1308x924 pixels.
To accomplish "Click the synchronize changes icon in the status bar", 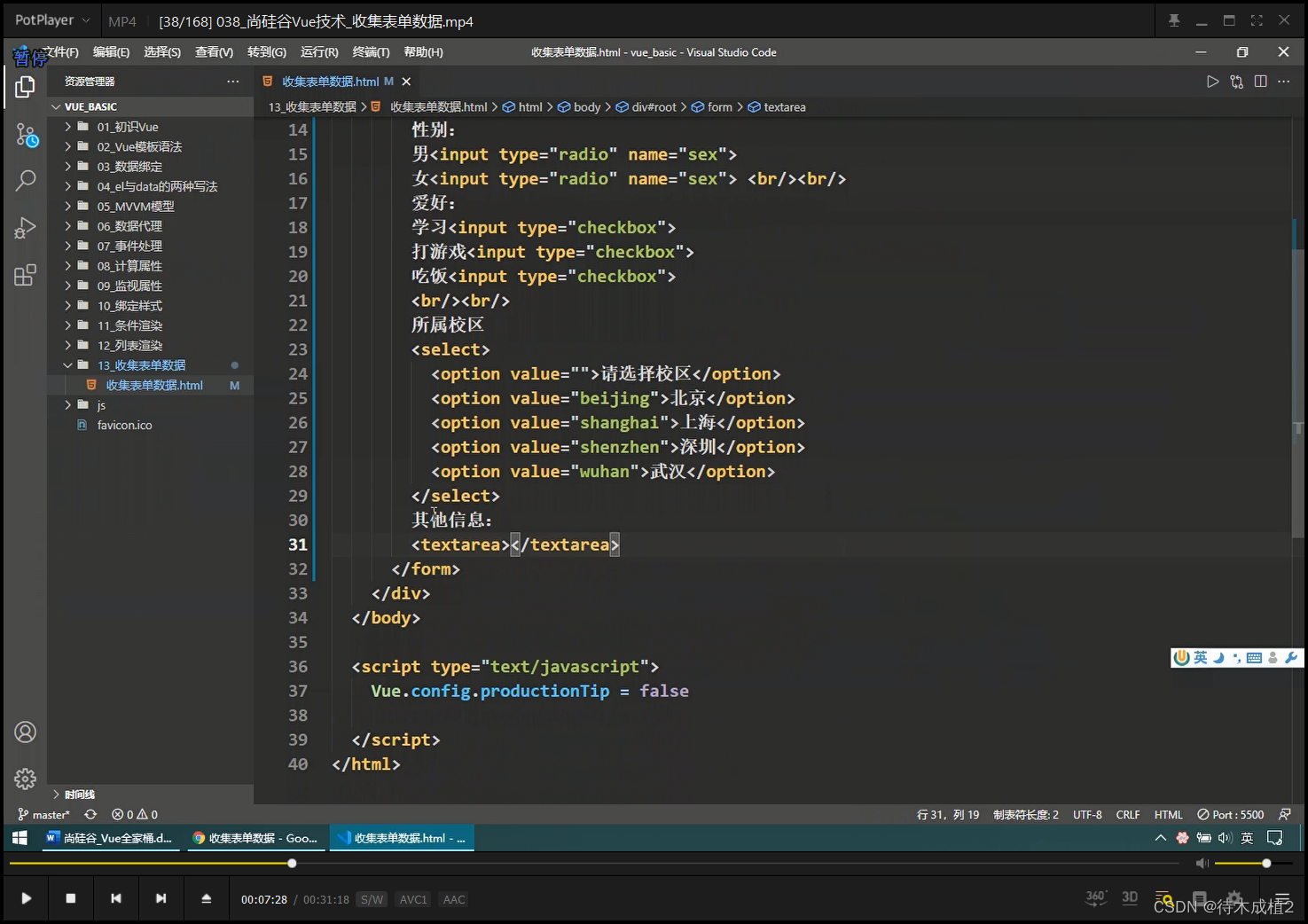I will tap(90, 814).
